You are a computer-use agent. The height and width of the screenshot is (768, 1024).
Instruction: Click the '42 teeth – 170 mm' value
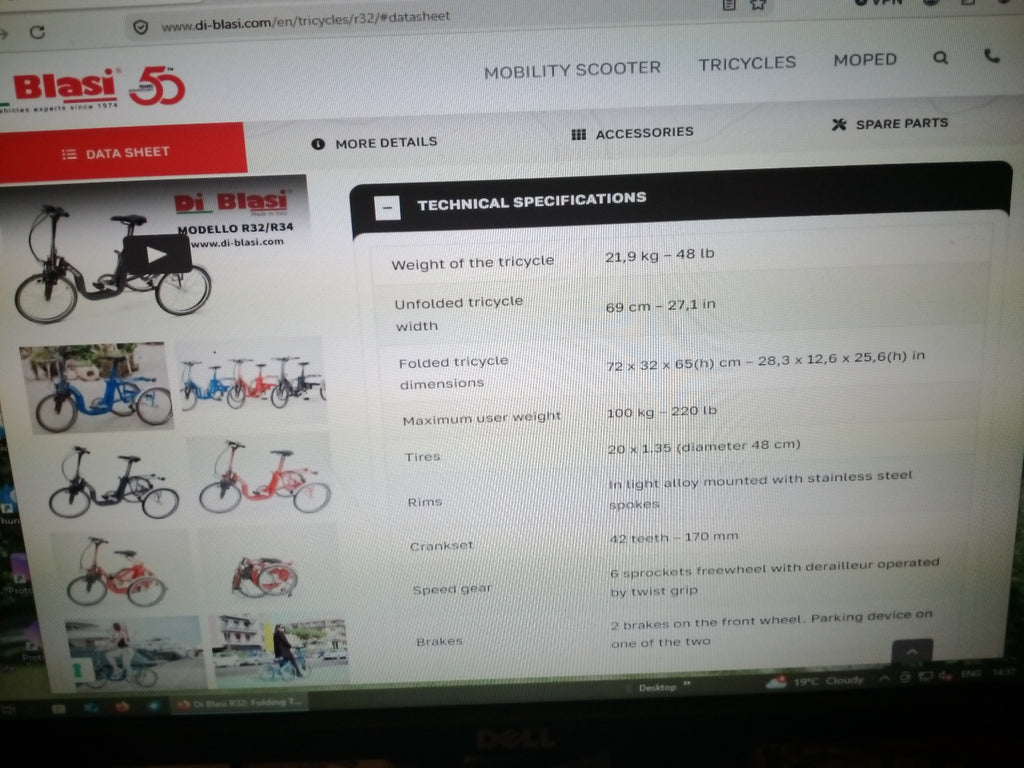(x=673, y=537)
